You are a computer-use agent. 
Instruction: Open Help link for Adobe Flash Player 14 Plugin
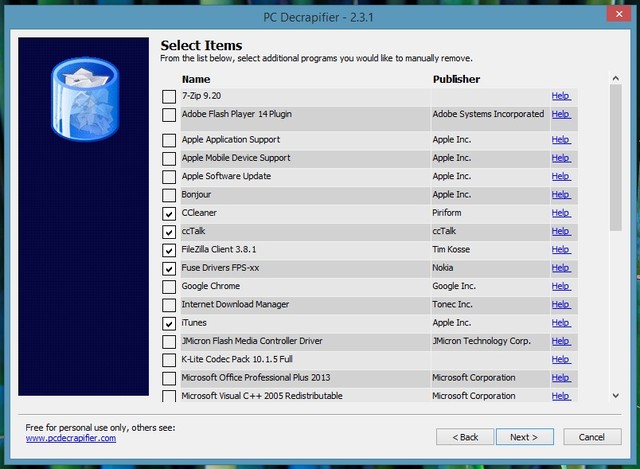pyautogui.click(x=561, y=115)
